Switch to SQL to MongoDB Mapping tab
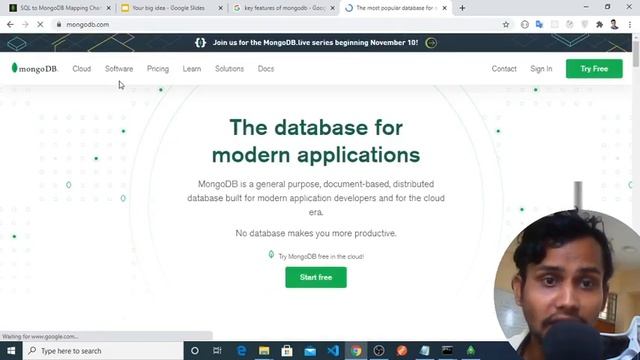640x360 pixels. click(x=60, y=8)
